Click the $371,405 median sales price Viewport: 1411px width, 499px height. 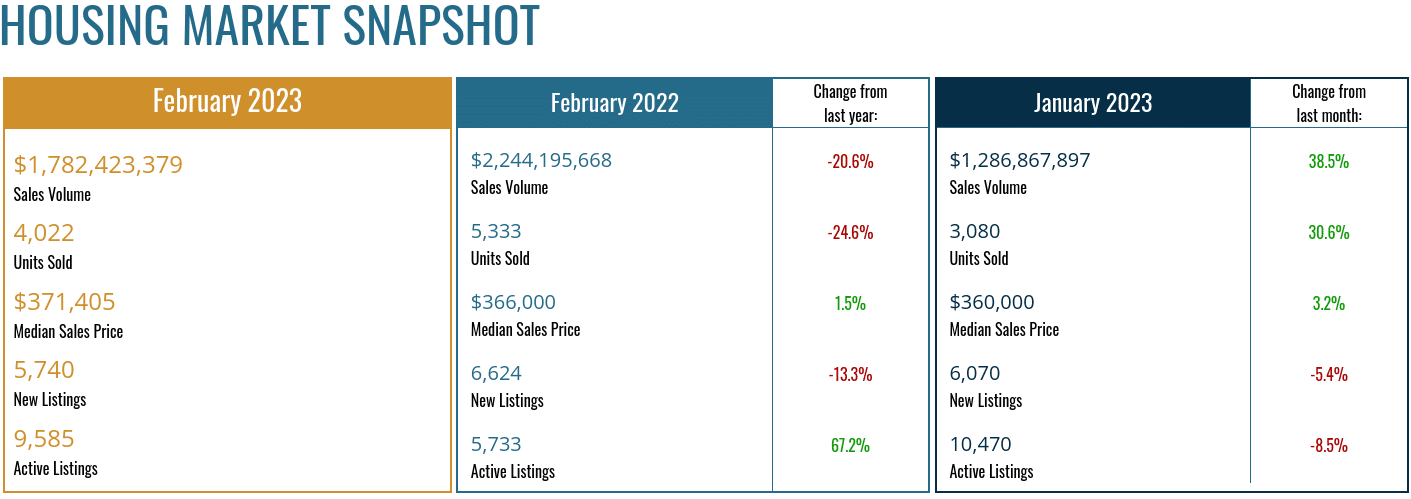[65, 302]
